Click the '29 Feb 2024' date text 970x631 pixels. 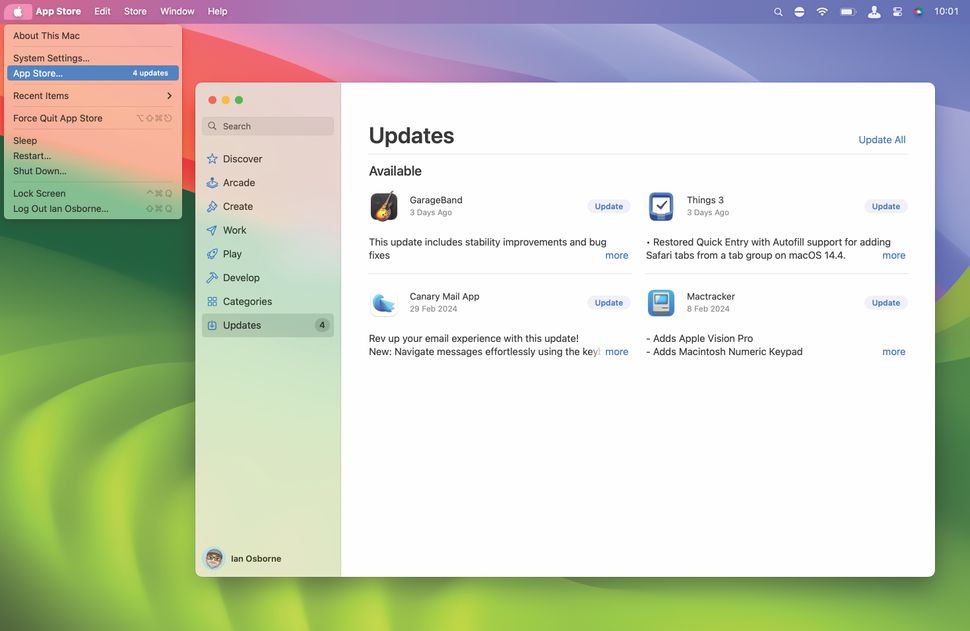pyautogui.click(x=433, y=309)
